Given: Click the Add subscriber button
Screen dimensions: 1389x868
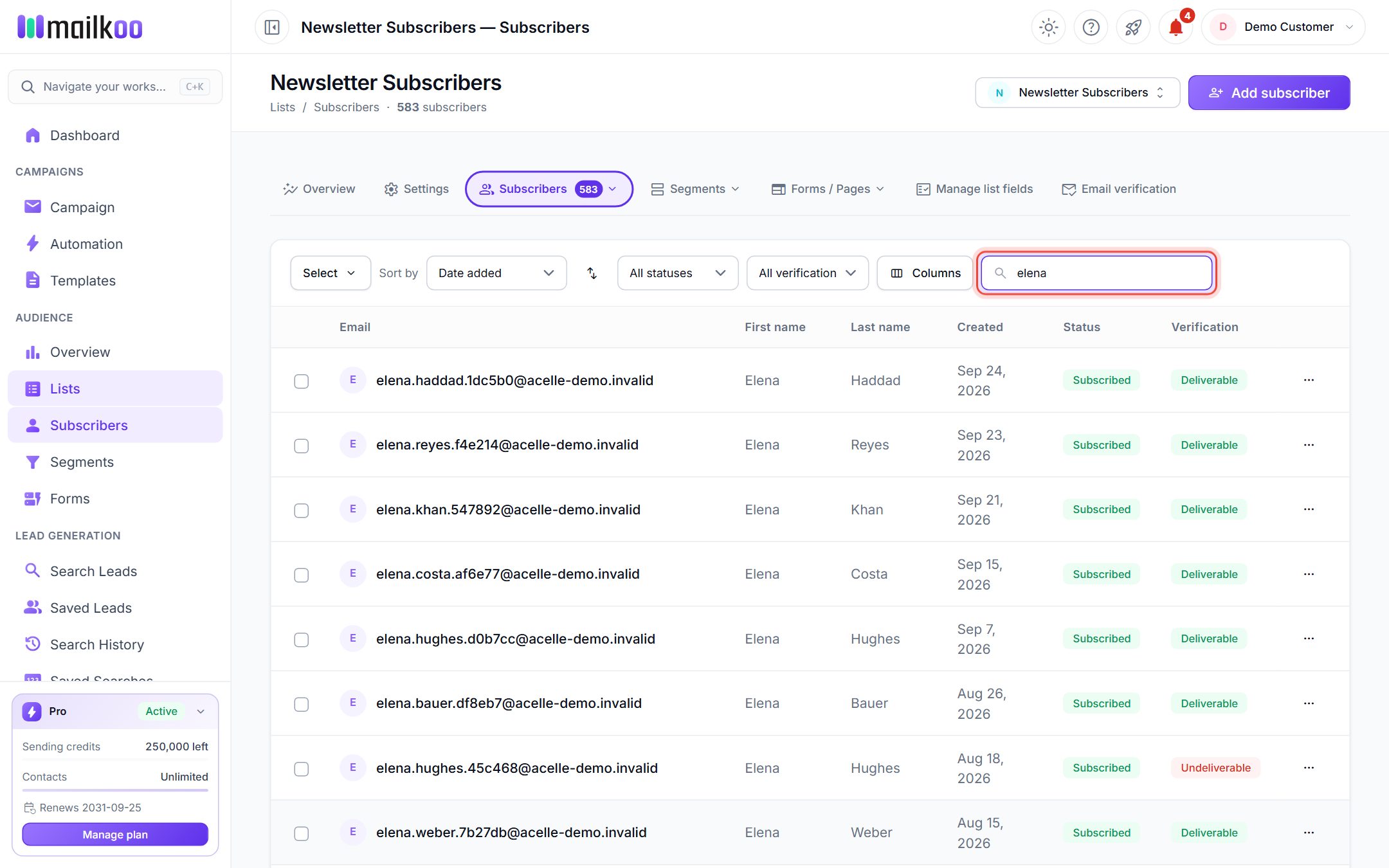Looking at the screenshot, I should [1269, 93].
